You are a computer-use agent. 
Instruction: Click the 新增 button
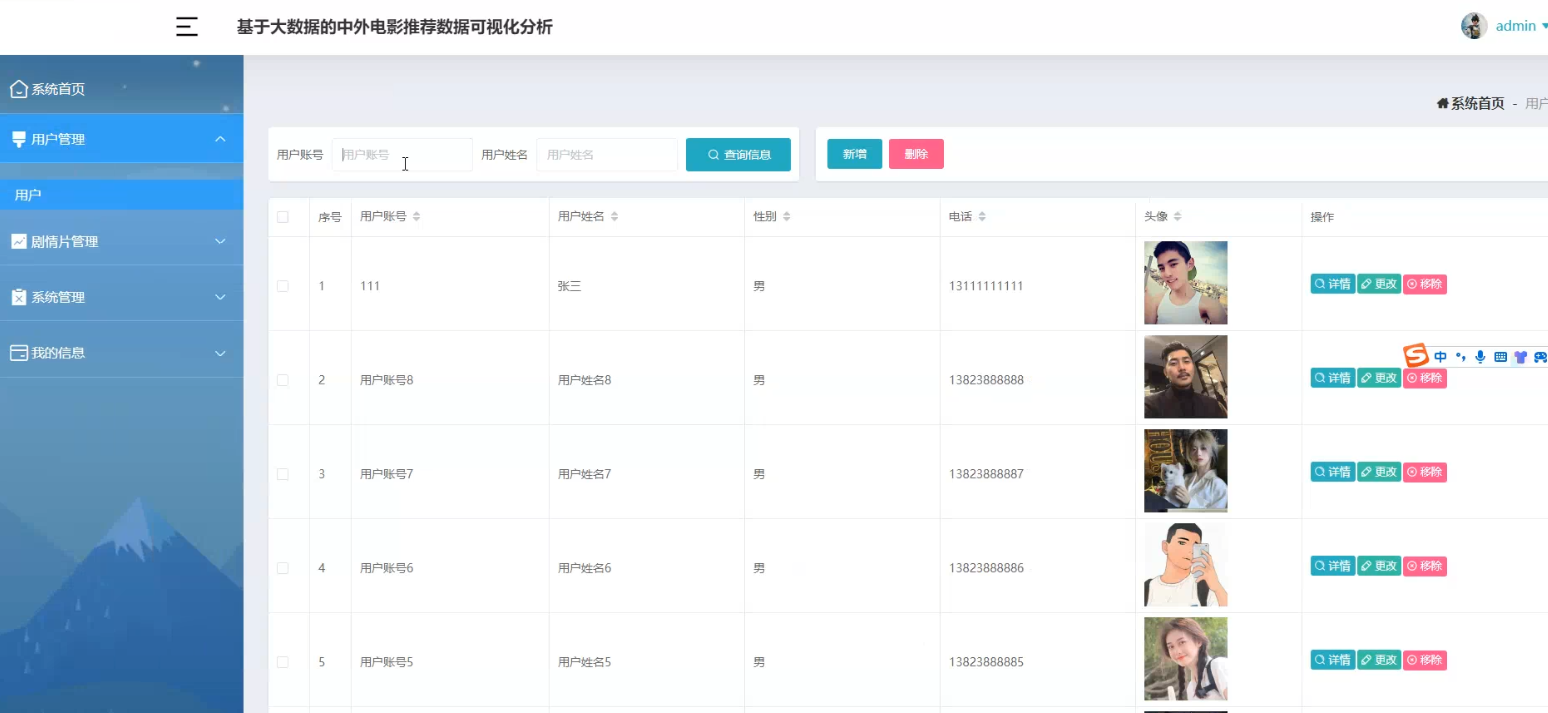[x=855, y=154]
